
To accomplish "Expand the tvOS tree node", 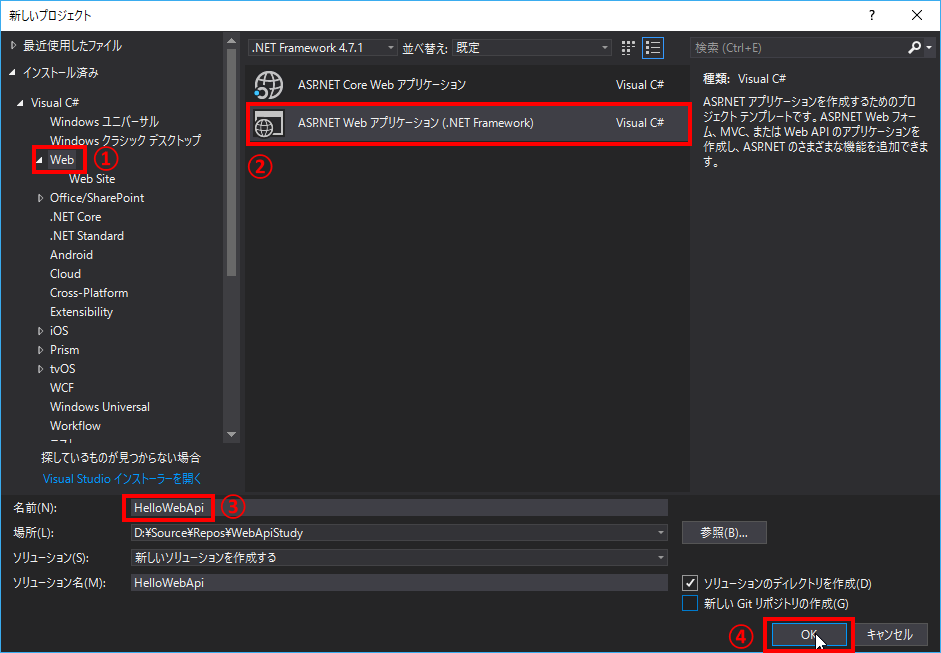I will (x=40, y=369).
